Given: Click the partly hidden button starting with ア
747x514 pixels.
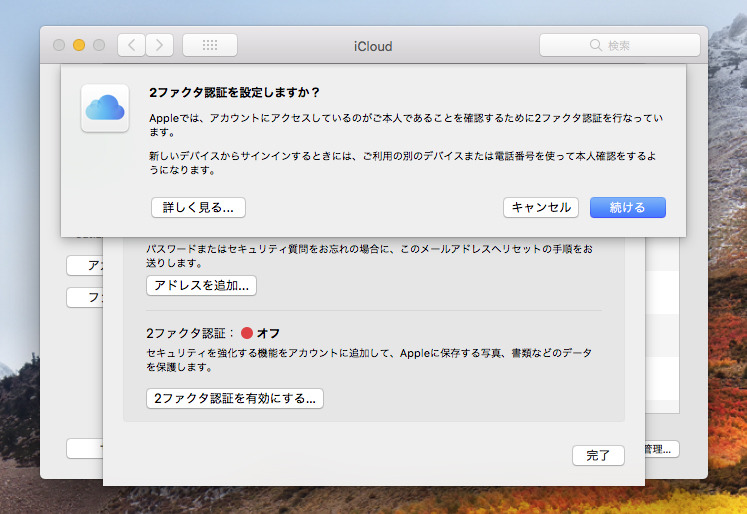Looking at the screenshot, I should point(84,265).
